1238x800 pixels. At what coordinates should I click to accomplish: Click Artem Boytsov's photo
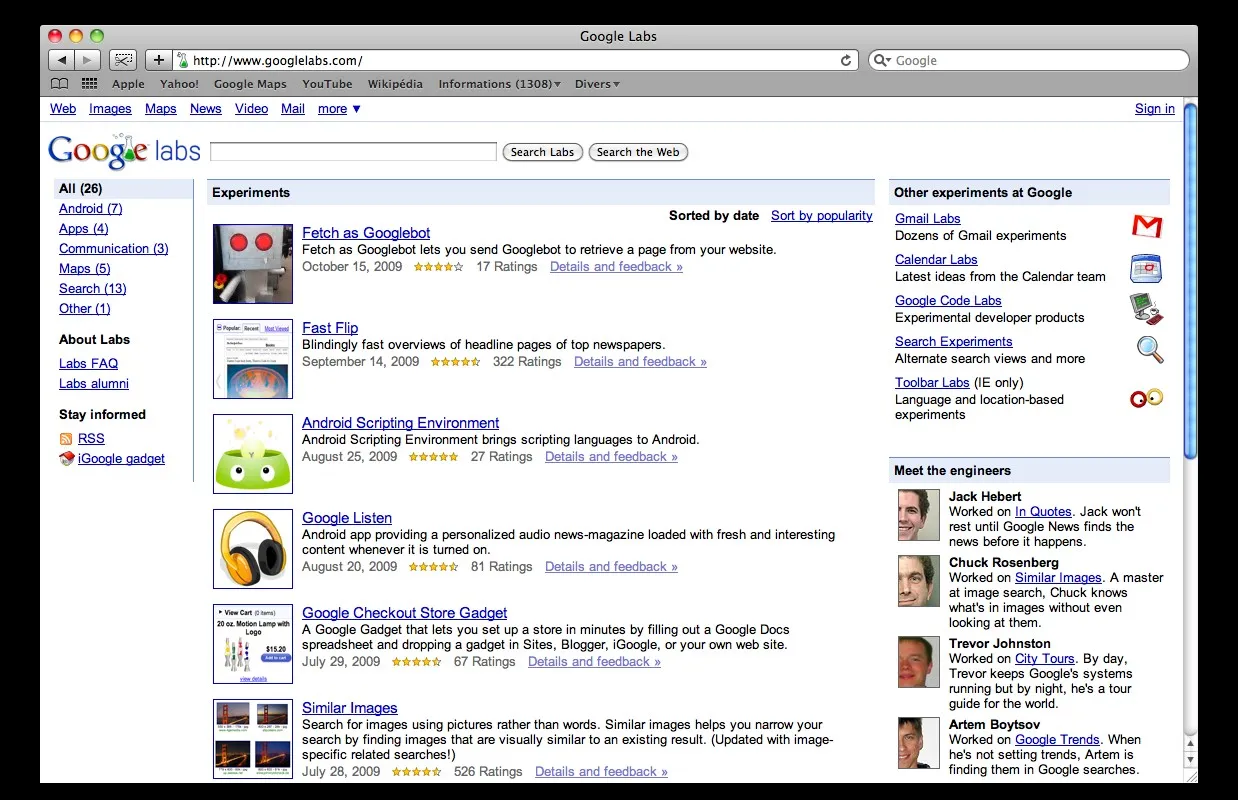919,743
